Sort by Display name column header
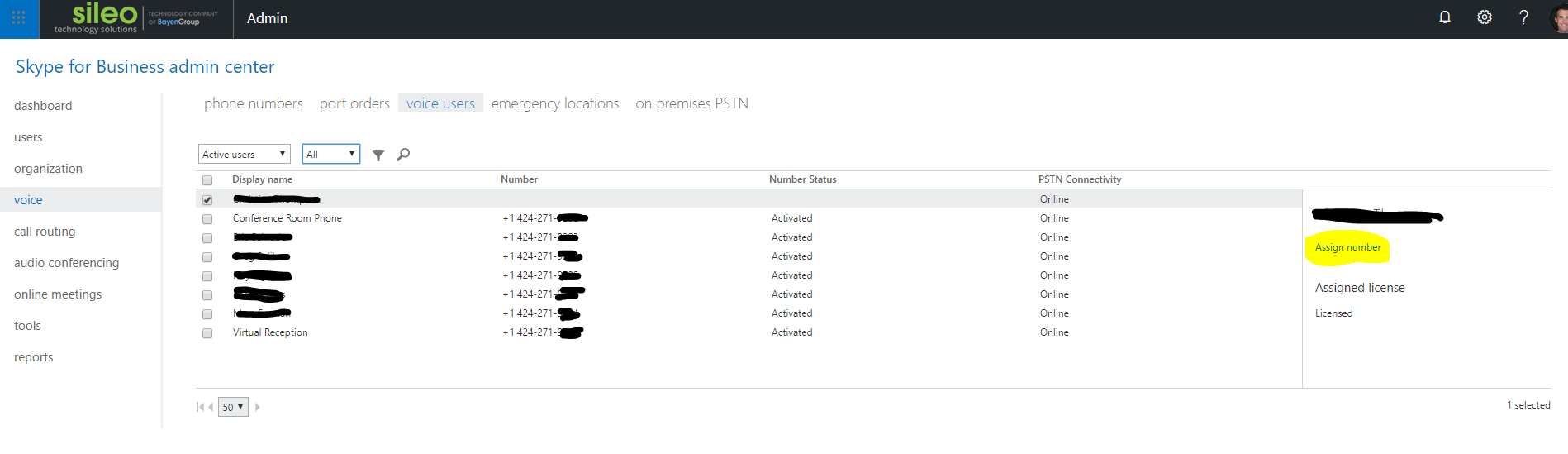The width and height of the screenshot is (1568, 454). pos(262,179)
